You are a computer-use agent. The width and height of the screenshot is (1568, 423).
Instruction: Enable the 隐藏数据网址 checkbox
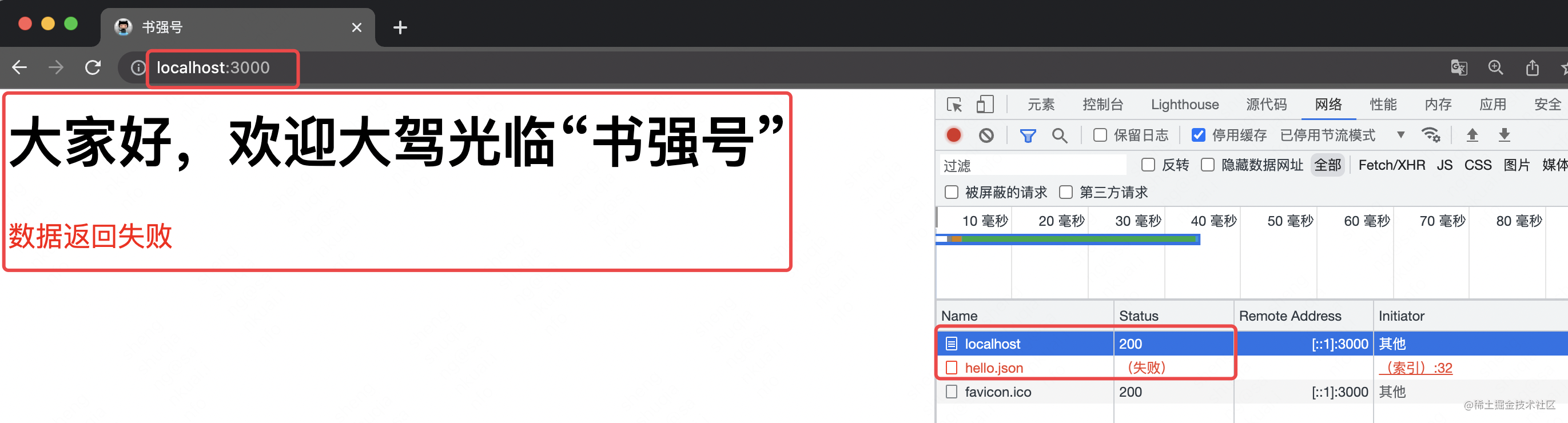(x=1208, y=165)
